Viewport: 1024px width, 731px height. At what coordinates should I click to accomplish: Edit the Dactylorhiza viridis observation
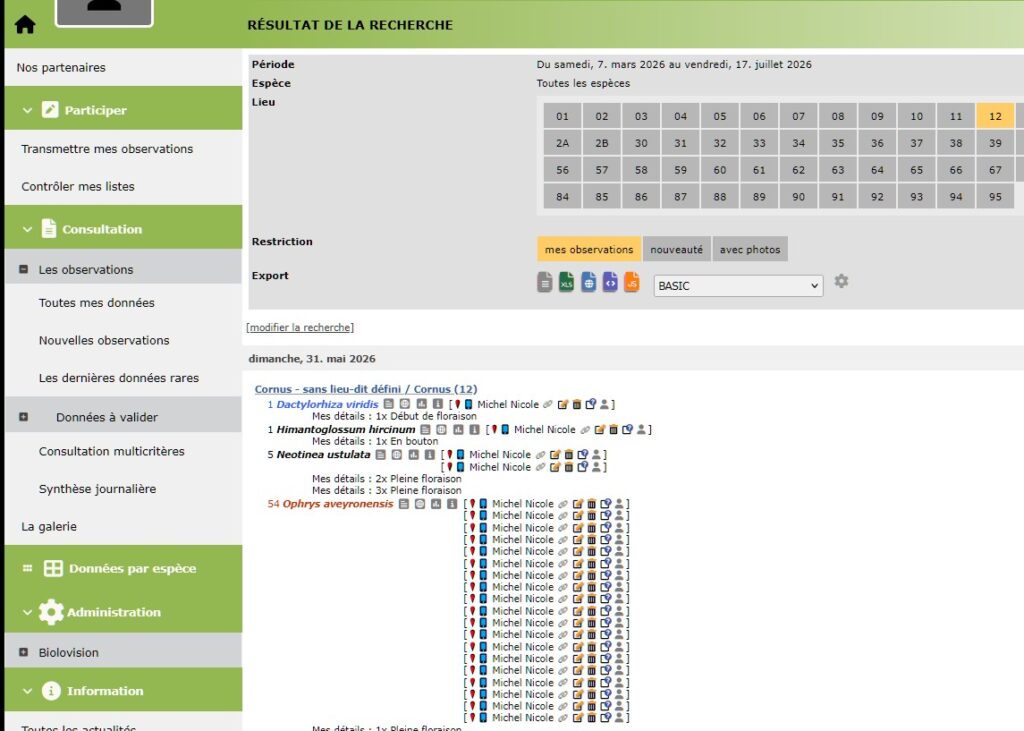pyautogui.click(x=563, y=404)
